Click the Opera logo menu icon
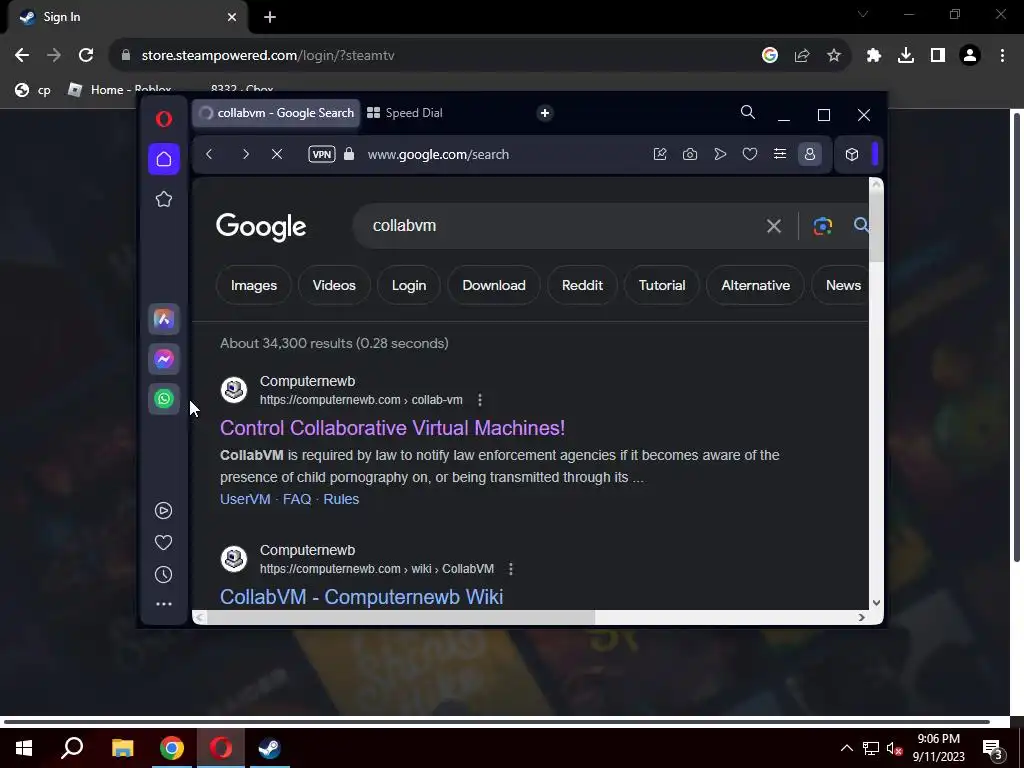Image resolution: width=1024 pixels, height=768 pixels. click(x=164, y=118)
